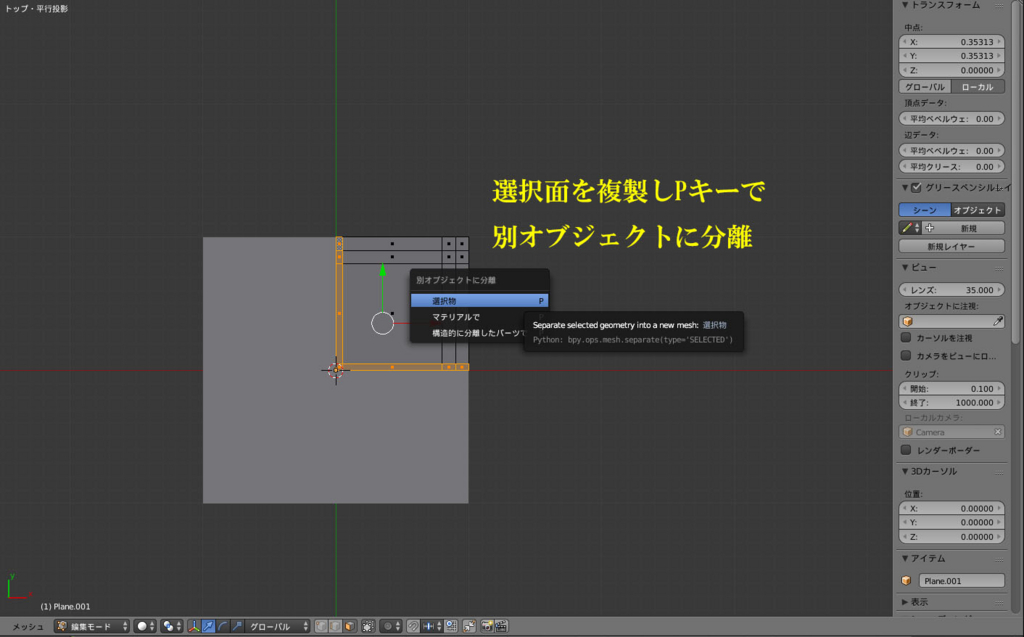Toggle limit selection to visible icon
The height and width of the screenshot is (637, 1024).
click(368, 626)
